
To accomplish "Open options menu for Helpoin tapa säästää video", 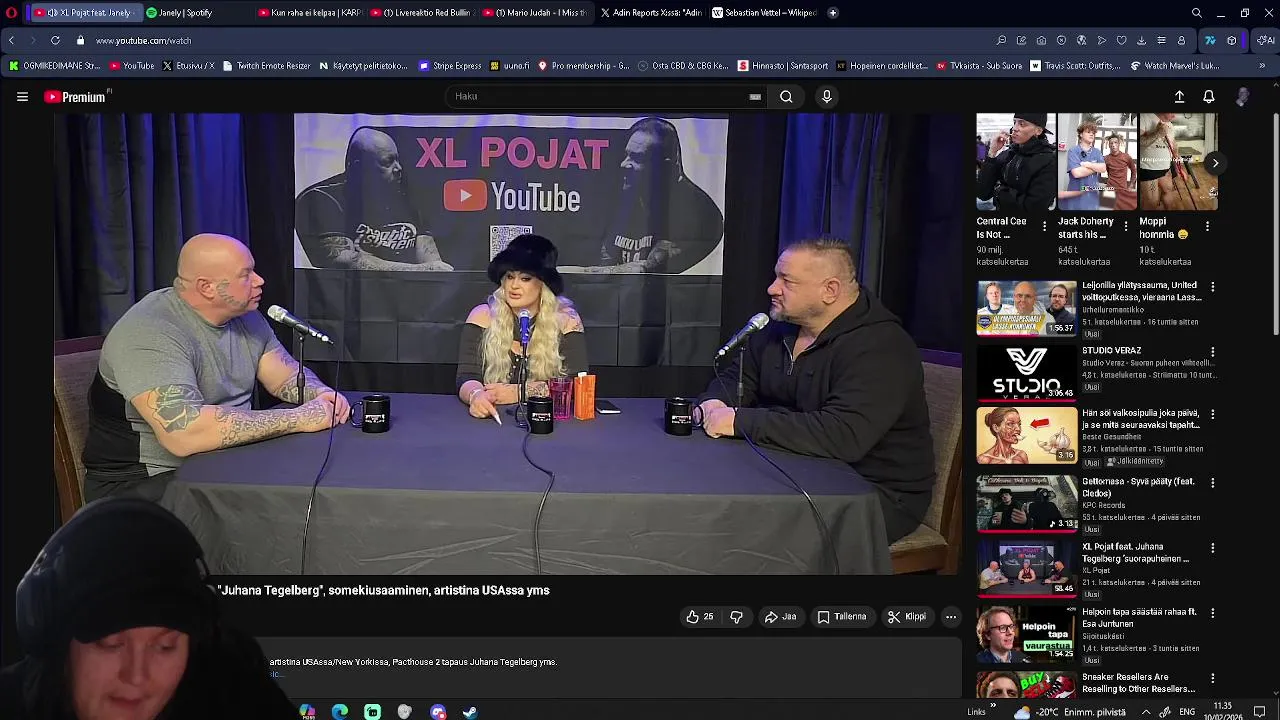I will coord(1212,613).
